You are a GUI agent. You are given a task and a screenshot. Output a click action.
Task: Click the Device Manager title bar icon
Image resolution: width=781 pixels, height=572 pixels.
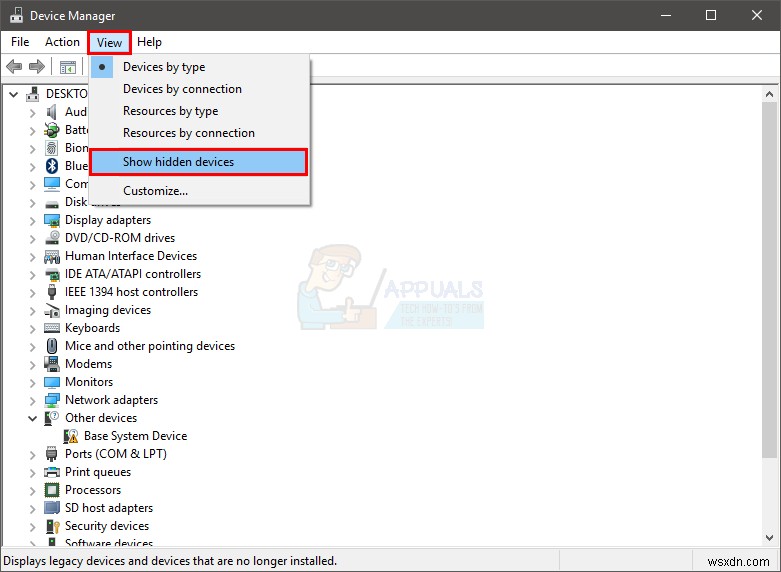16,15
